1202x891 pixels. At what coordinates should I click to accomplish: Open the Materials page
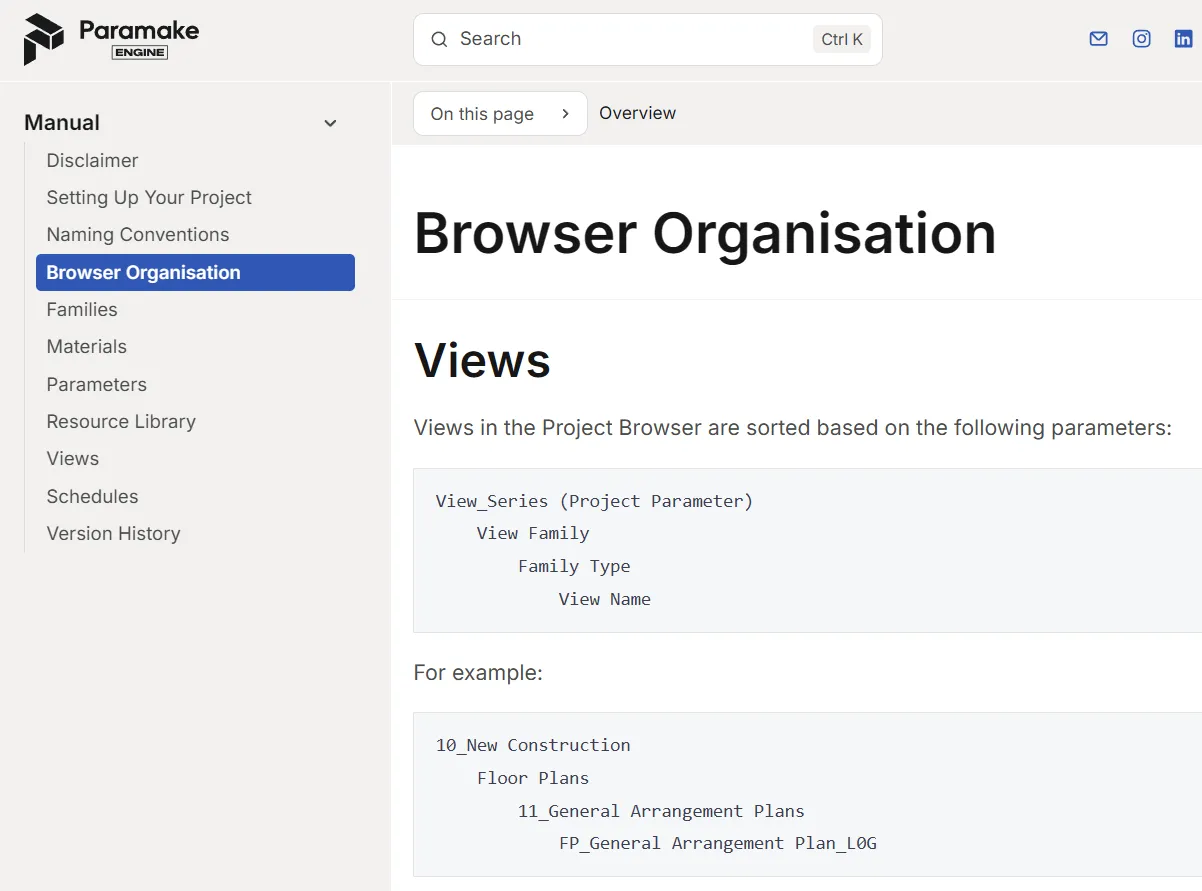(x=87, y=347)
